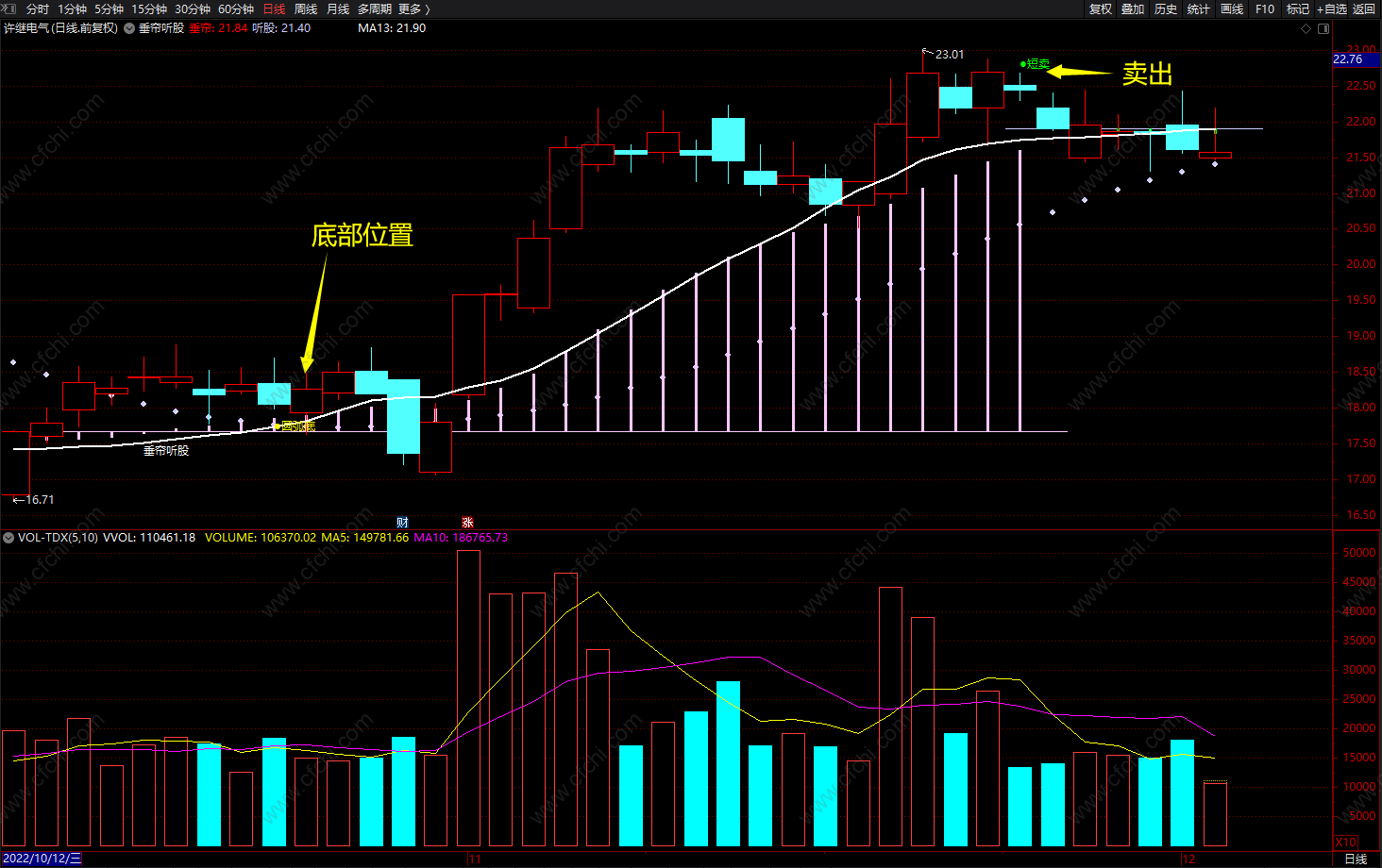This screenshot has width=1382, height=868.
Task: Click the 垂帘听股 indicator name in header
Action: pyautogui.click(x=161, y=28)
